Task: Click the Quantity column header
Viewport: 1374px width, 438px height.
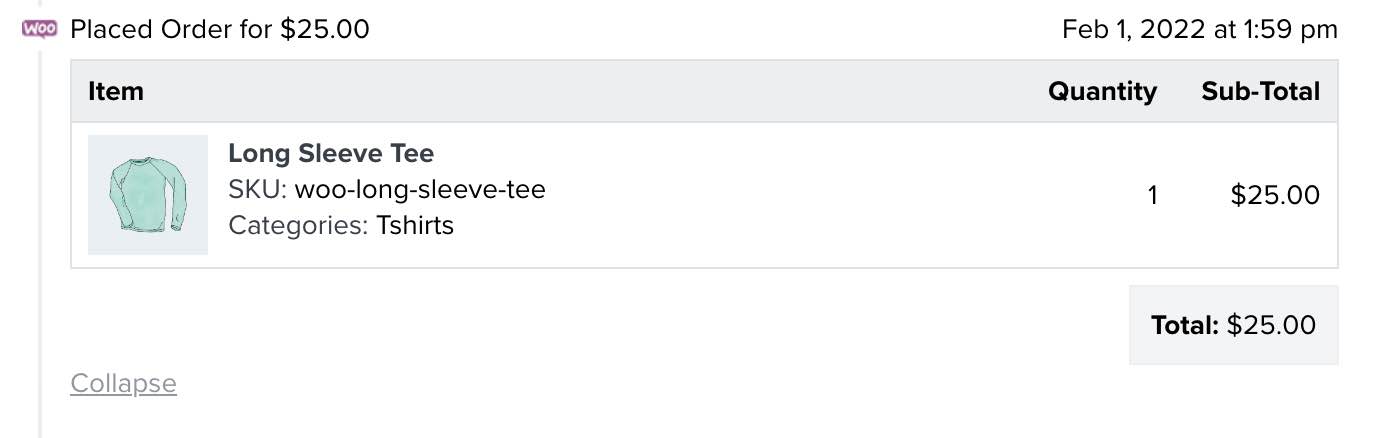Action: pos(1102,92)
